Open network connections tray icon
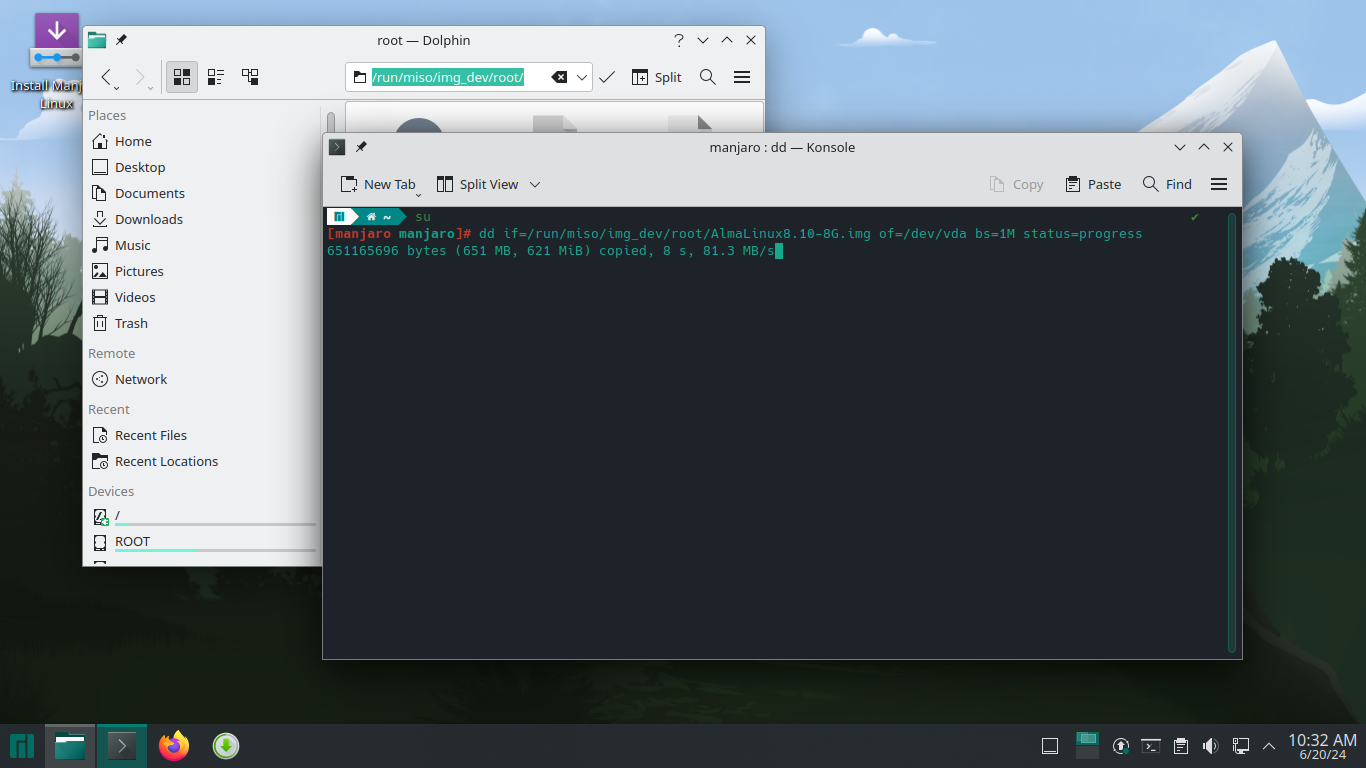Viewport: 1366px width, 768px height. pyautogui.click(x=1241, y=746)
